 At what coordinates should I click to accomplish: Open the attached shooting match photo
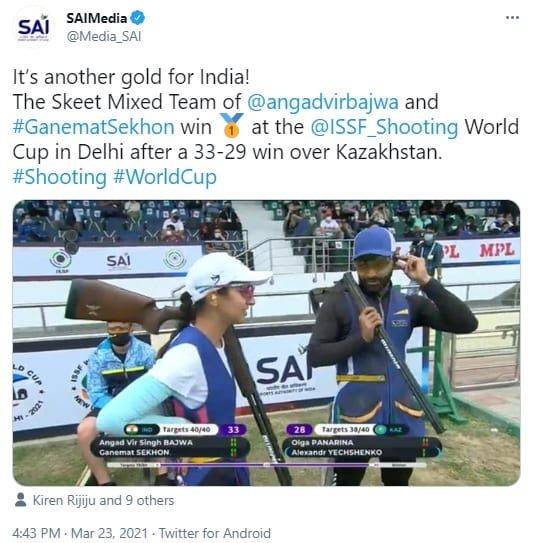coord(266,343)
